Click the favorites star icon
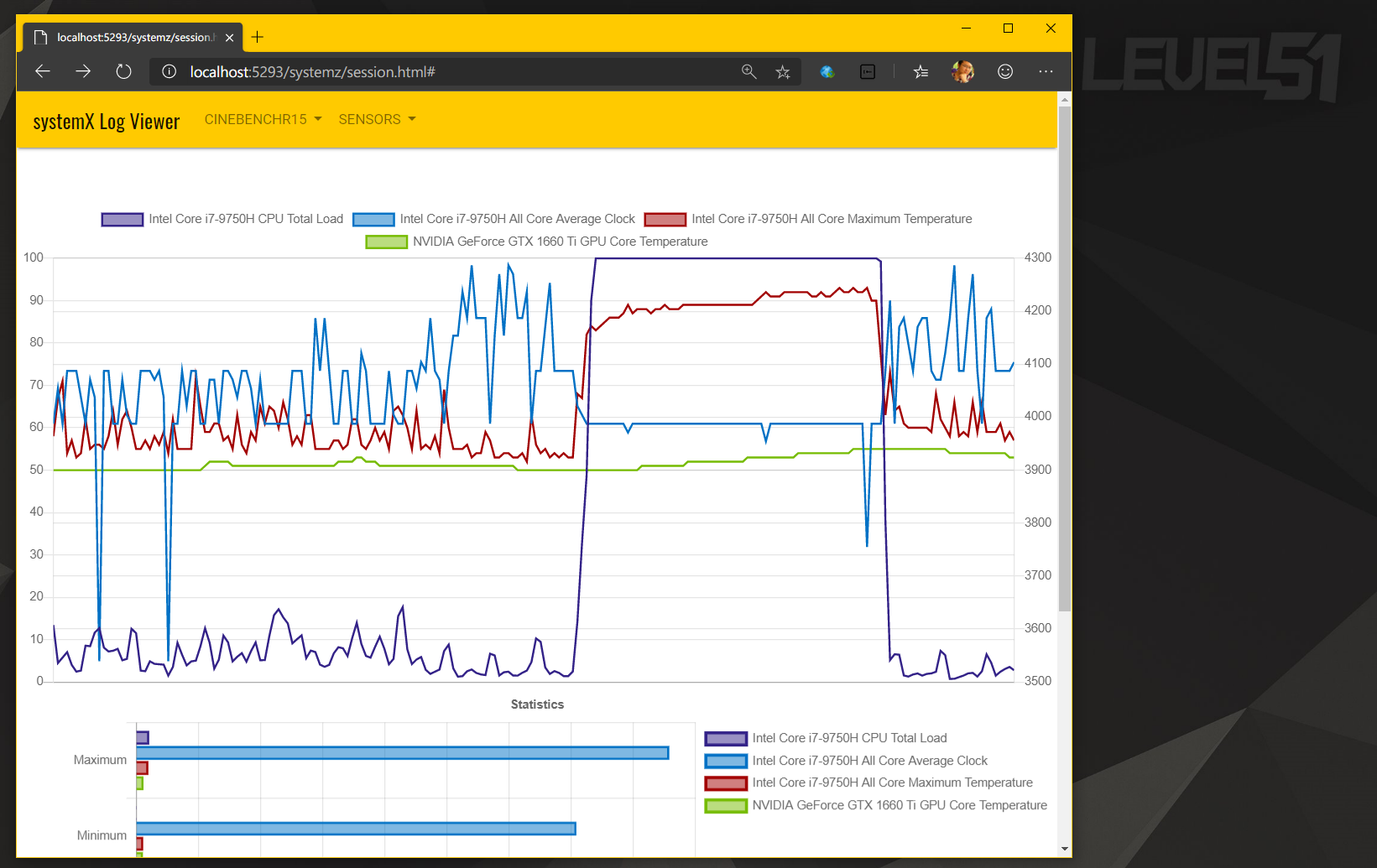 [x=783, y=71]
